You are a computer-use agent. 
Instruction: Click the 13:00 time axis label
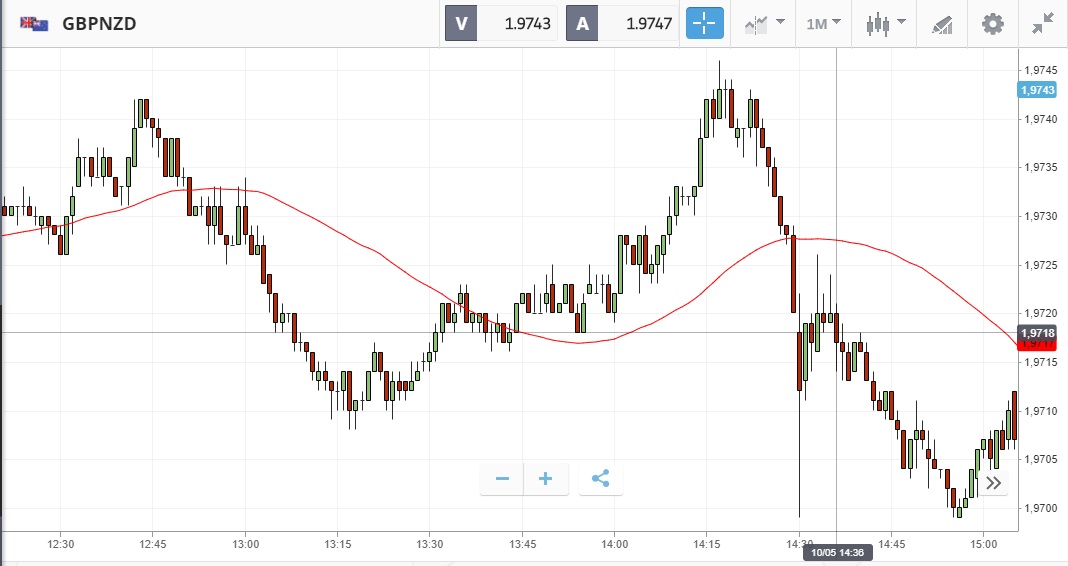pos(245,544)
